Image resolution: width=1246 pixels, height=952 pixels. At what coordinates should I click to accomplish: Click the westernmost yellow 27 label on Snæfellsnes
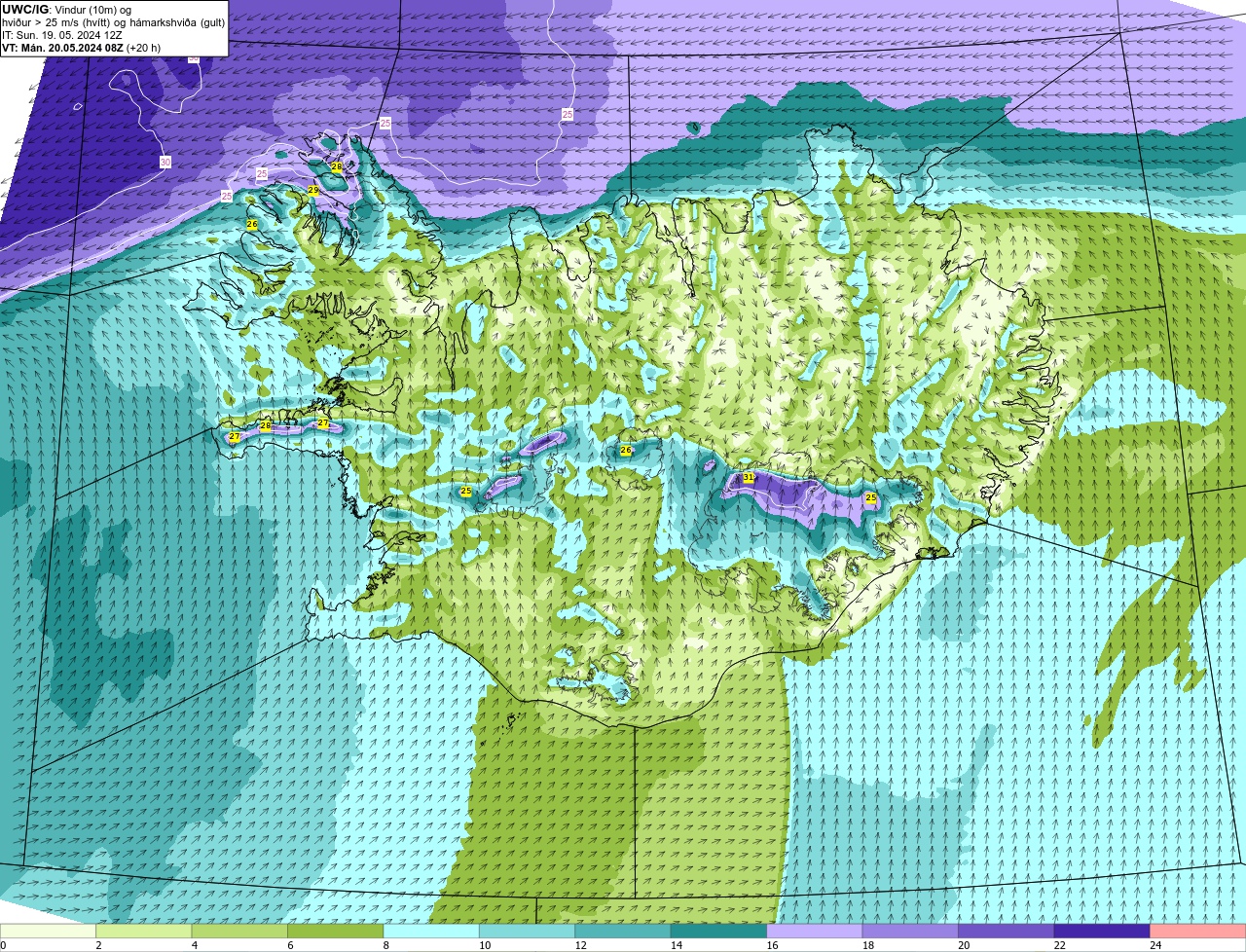click(x=235, y=437)
